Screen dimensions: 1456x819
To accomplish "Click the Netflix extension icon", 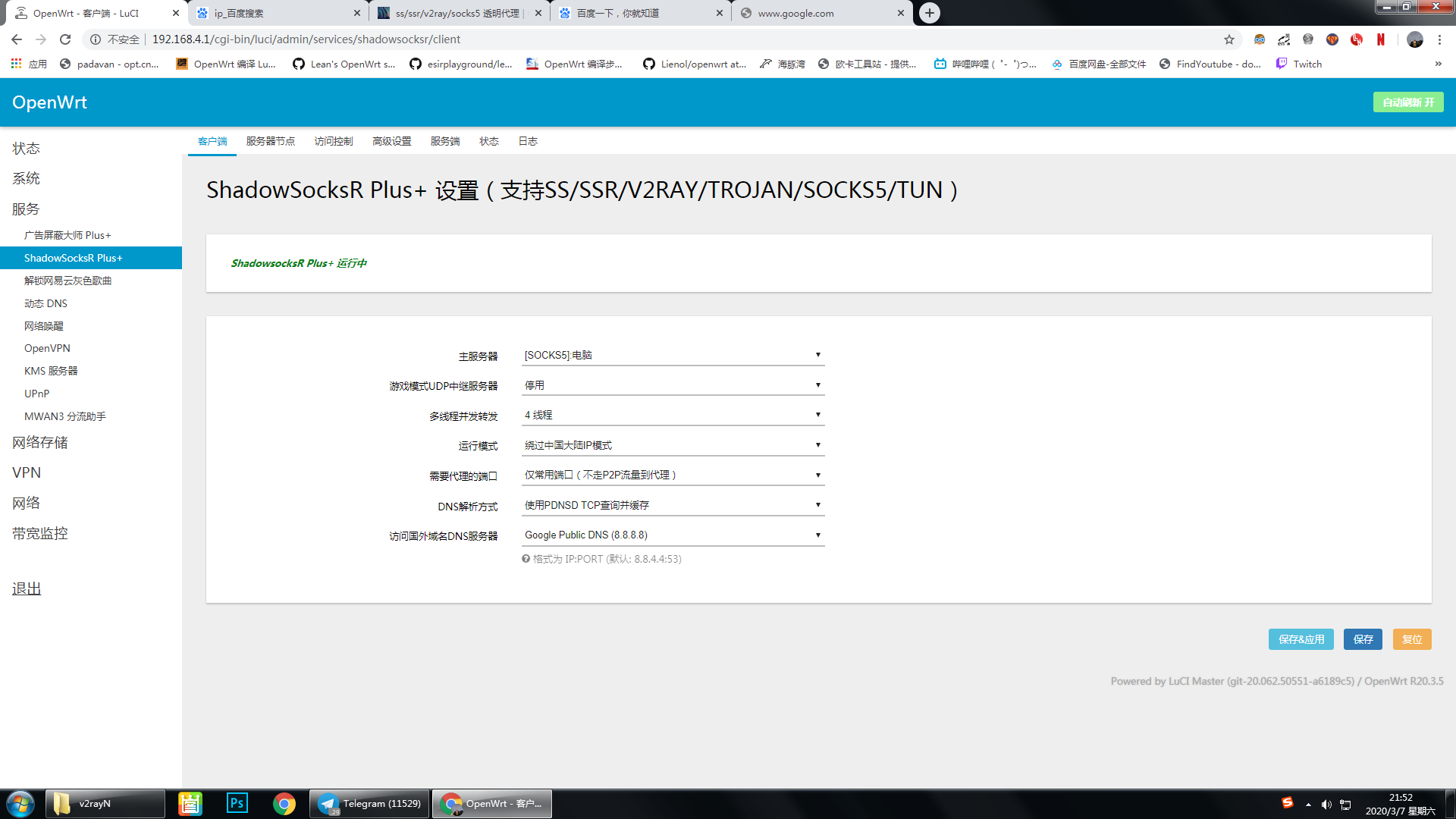I will coord(1380,39).
